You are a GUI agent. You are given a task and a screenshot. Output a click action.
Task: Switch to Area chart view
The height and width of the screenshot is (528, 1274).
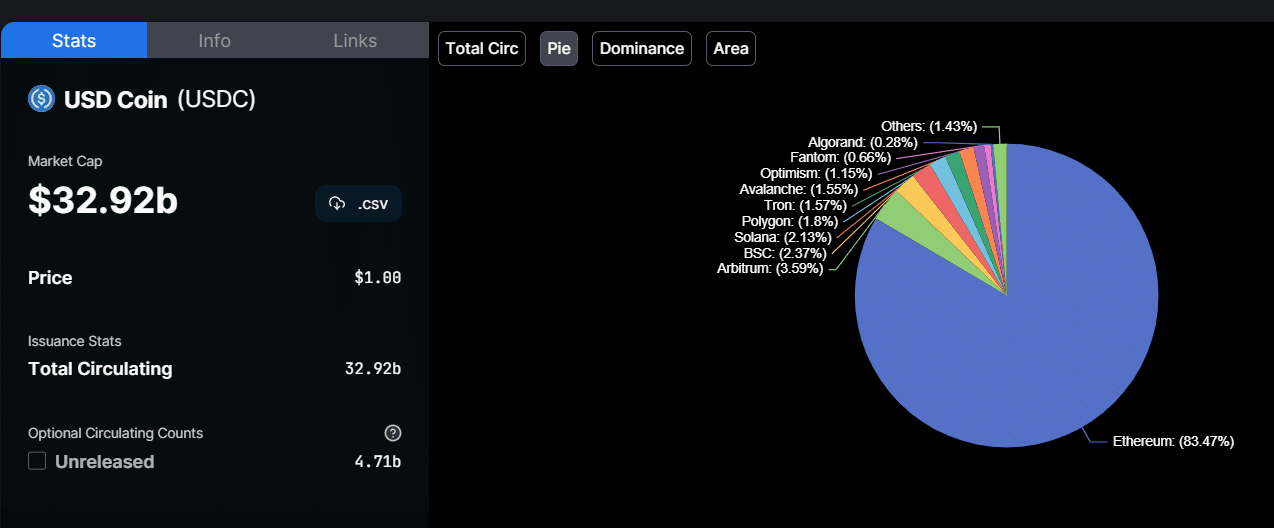point(731,48)
